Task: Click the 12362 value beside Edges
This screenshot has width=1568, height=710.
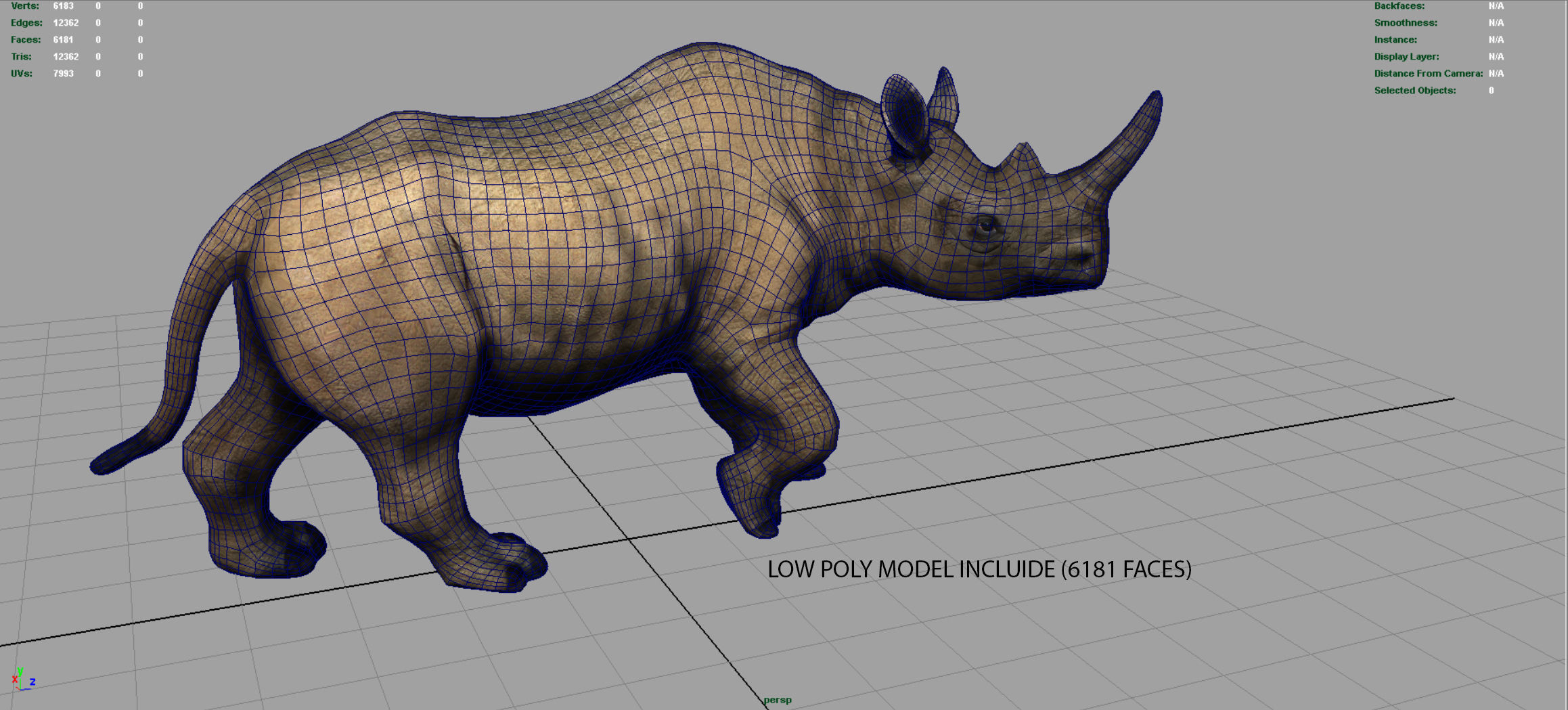Action: point(66,23)
